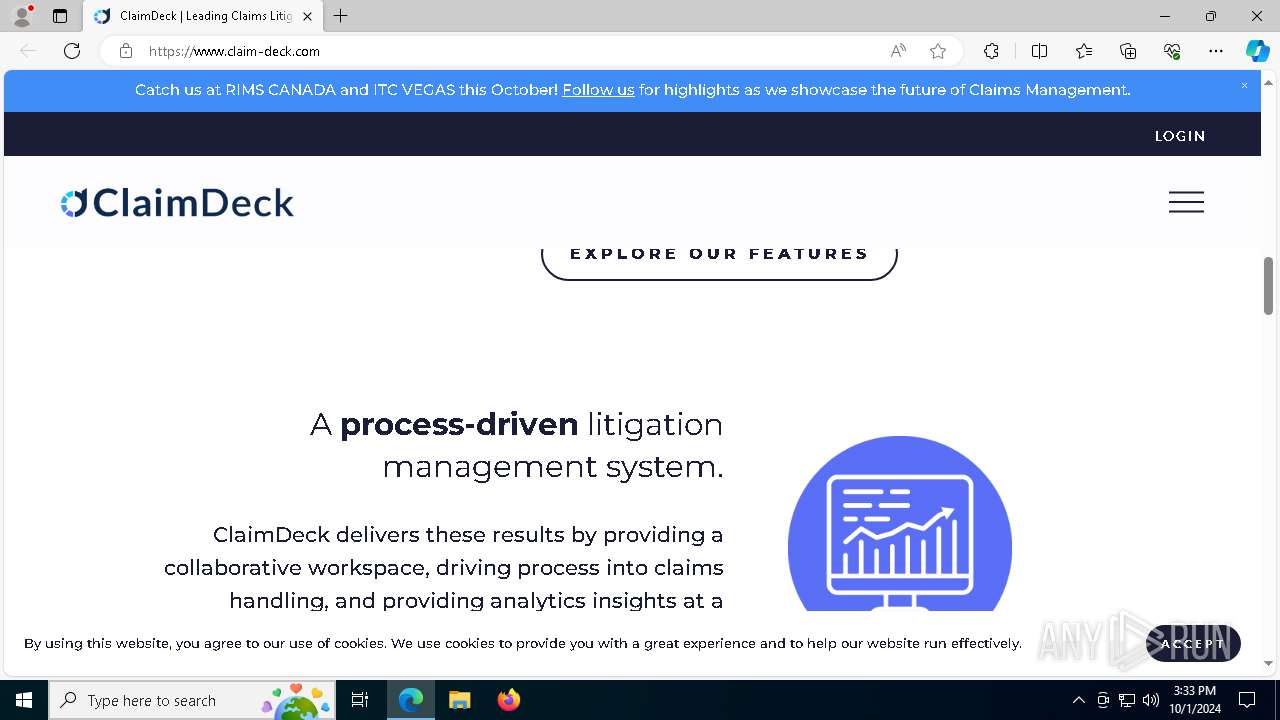Click the taskbar search box

pyautogui.click(x=190, y=700)
